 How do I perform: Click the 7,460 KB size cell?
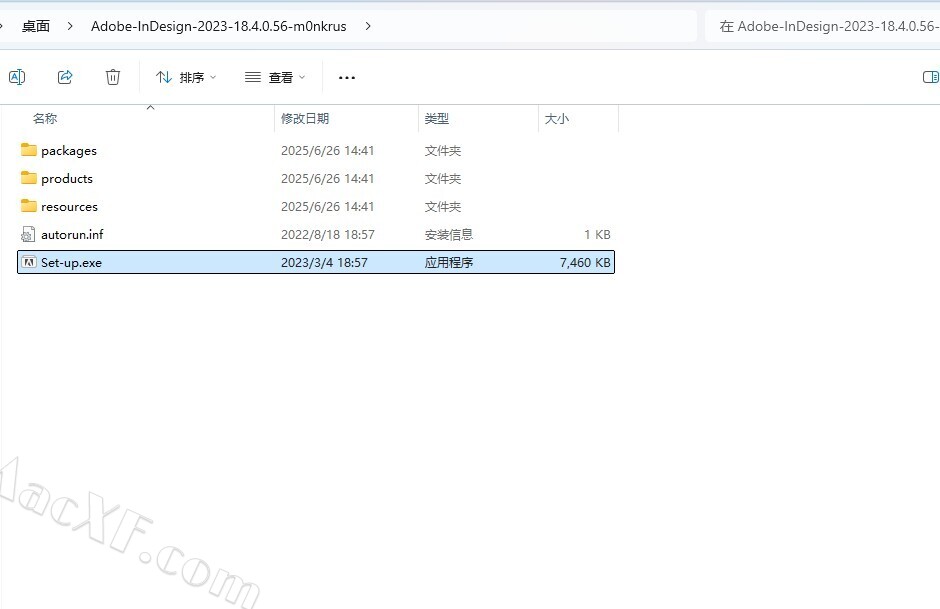[585, 263]
